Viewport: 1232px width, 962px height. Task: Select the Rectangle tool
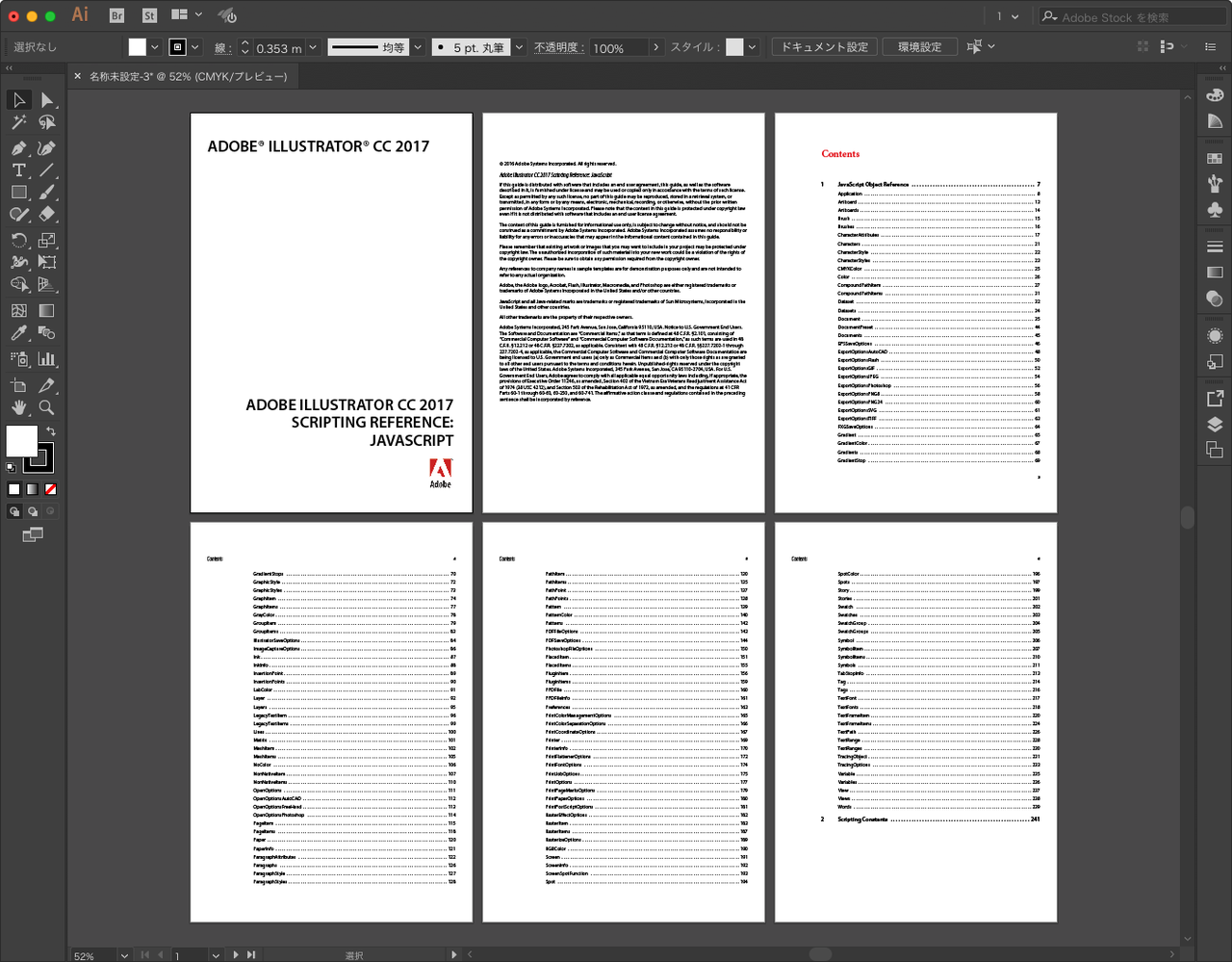click(x=18, y=192)
